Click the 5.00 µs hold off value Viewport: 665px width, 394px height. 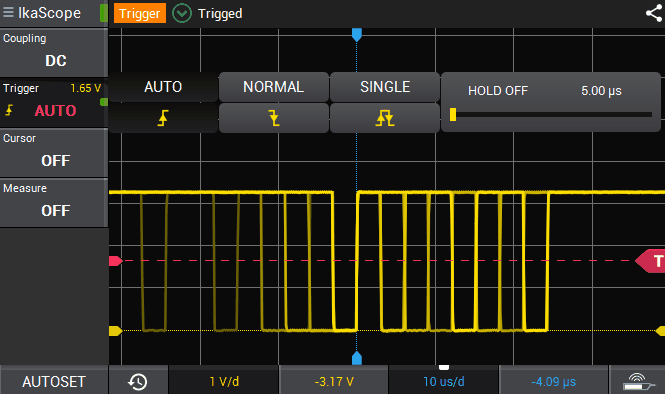point(601,91)
